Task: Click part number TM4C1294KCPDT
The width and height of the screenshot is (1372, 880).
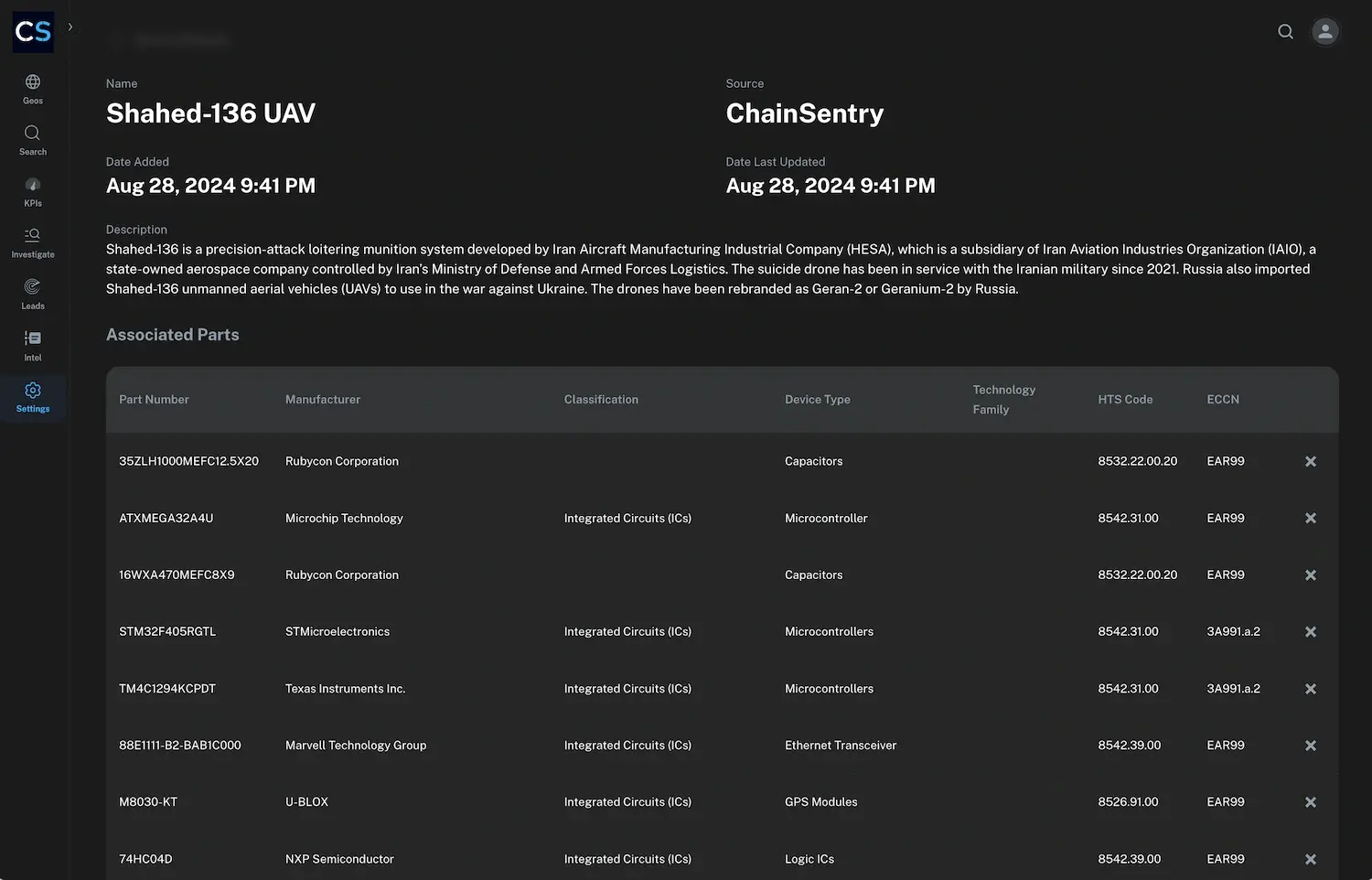Action: (167, 688)
